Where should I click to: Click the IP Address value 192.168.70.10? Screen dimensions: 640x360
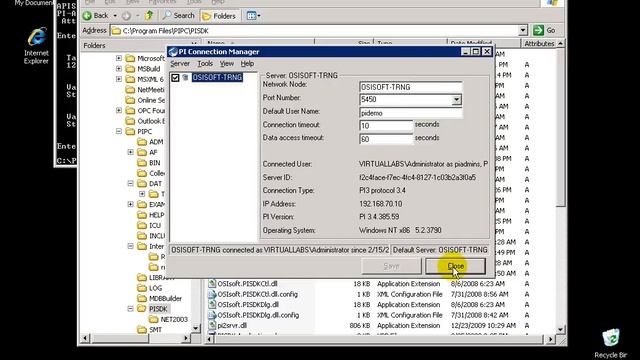tap(380, 204)
